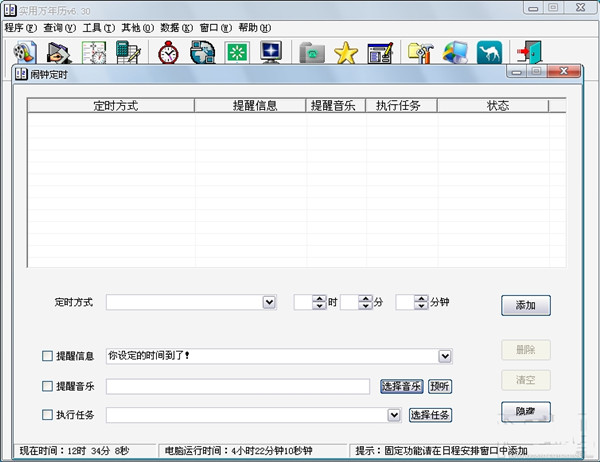Click the 定时方式 column header
The image size is (600, 462).
pyautogui.click(x=111, y=106)
